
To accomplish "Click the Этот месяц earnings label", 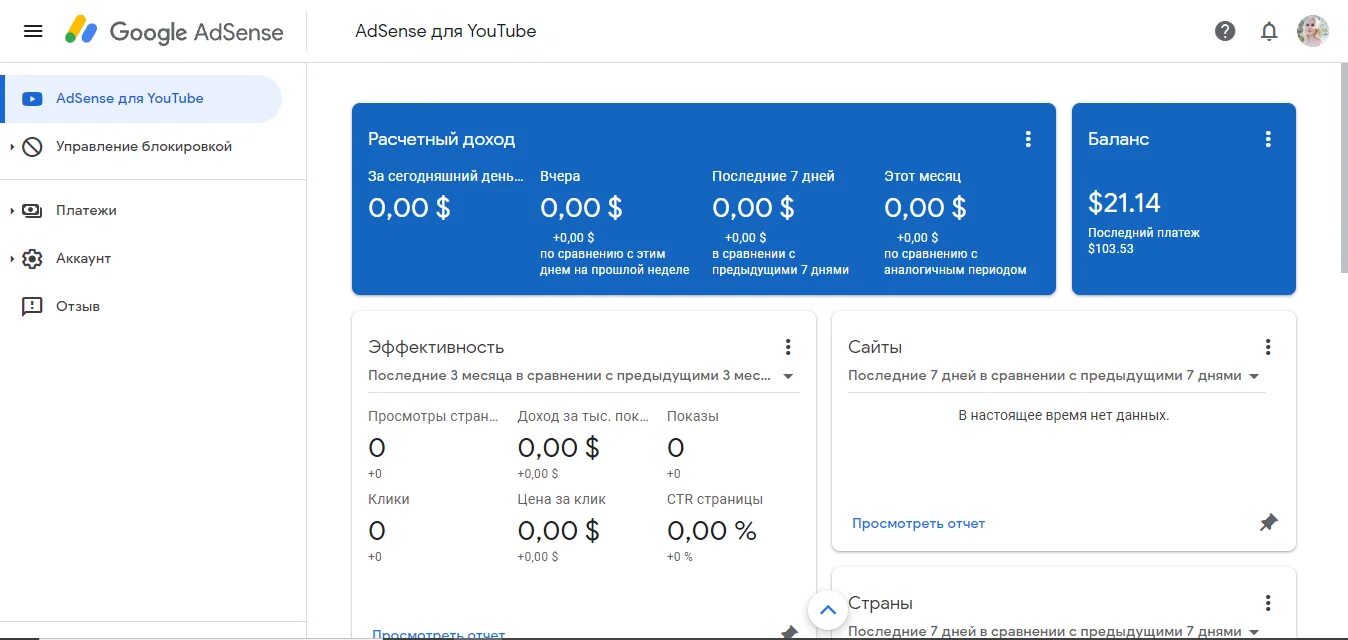I will 922,176.
